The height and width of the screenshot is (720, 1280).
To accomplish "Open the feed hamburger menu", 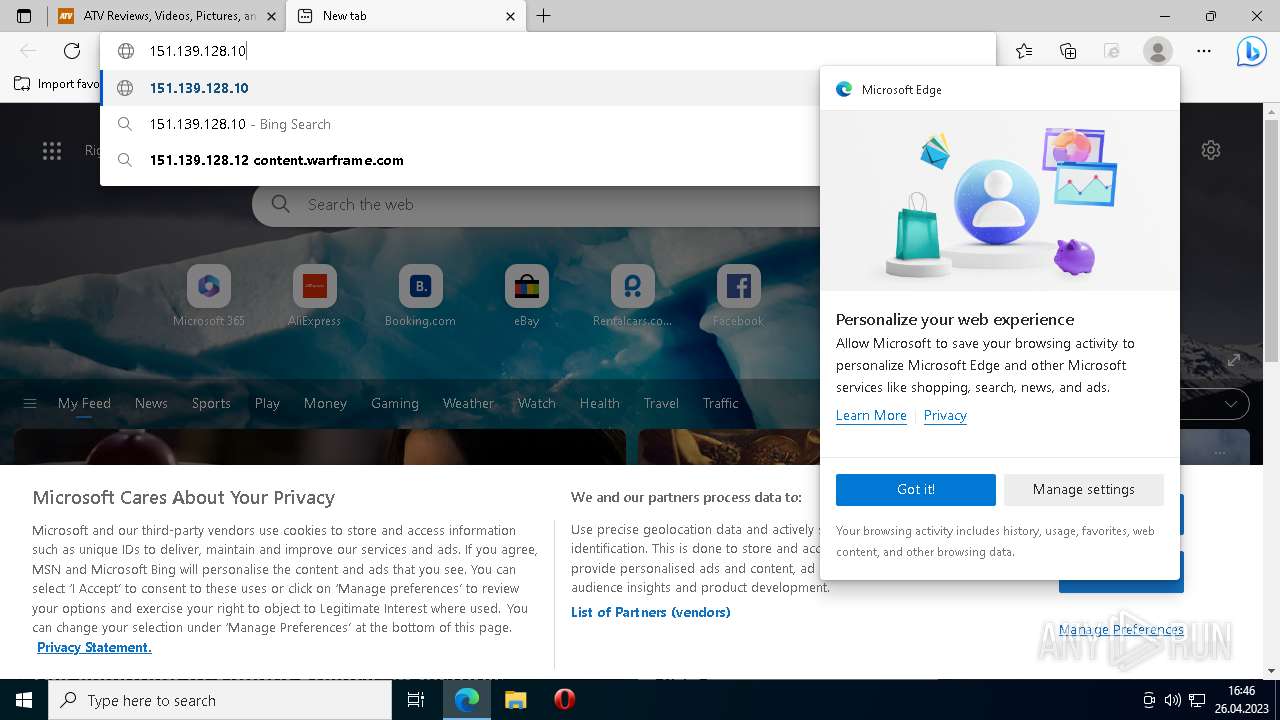I will click(30, 404).
